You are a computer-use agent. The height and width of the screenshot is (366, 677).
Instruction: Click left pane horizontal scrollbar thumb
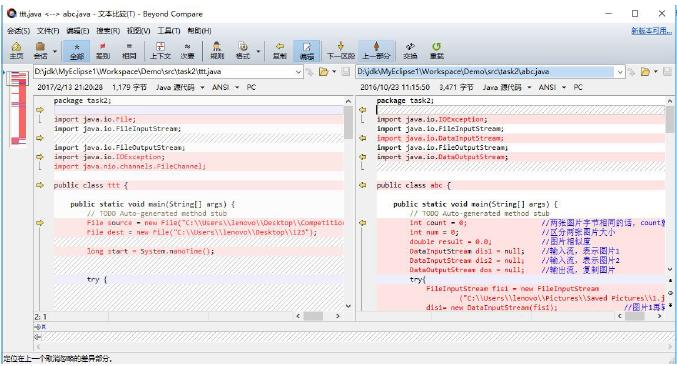313,316
